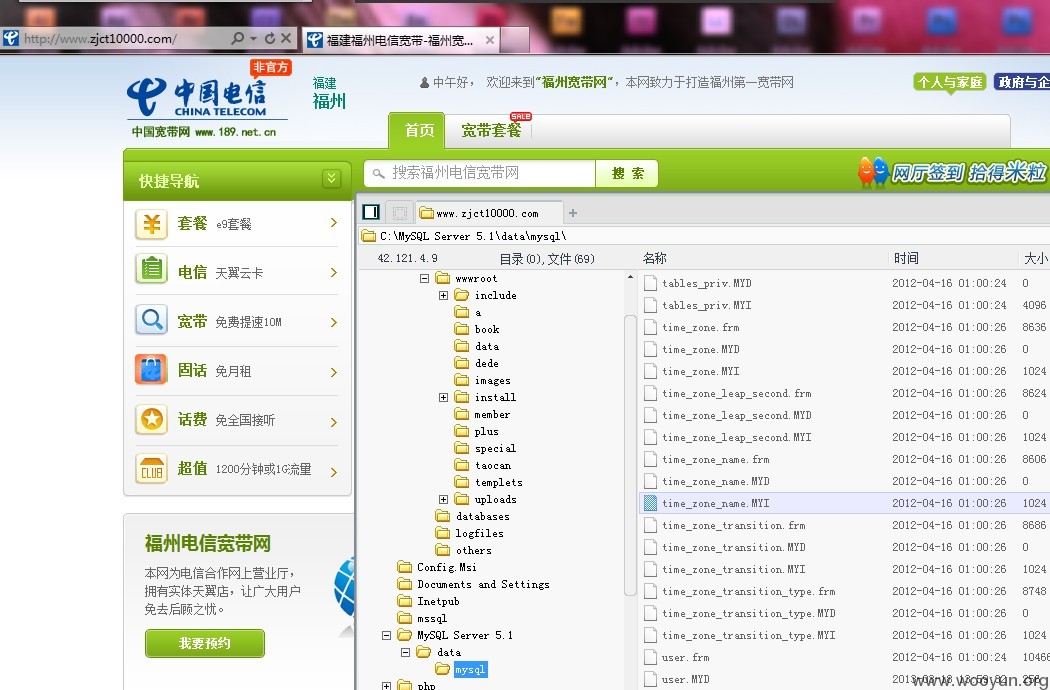Click the 搜索福州电信宽带网 search field
Screen dimensions: 1050x690
[x=479, y=174]
